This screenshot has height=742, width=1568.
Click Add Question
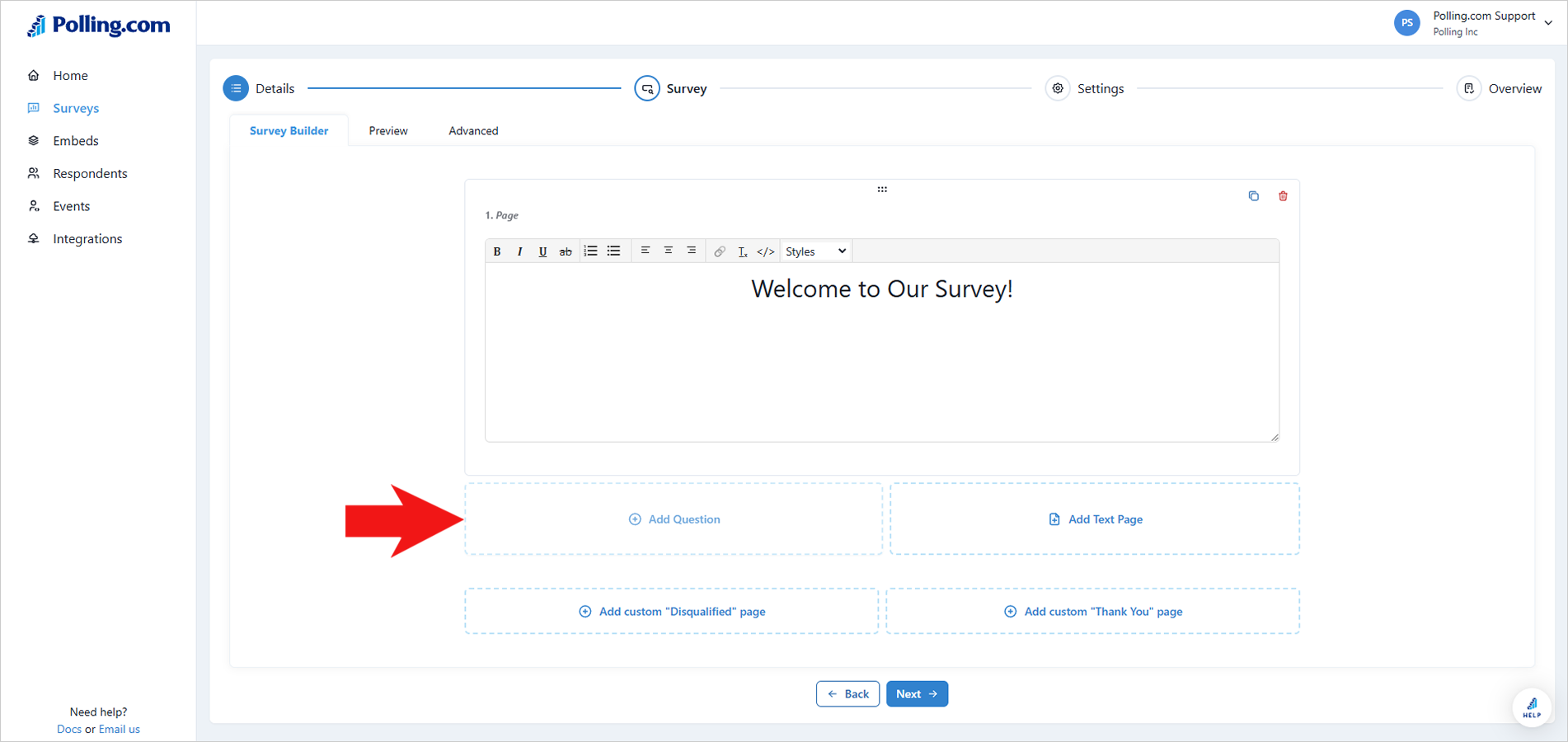(x=674, y=519)
